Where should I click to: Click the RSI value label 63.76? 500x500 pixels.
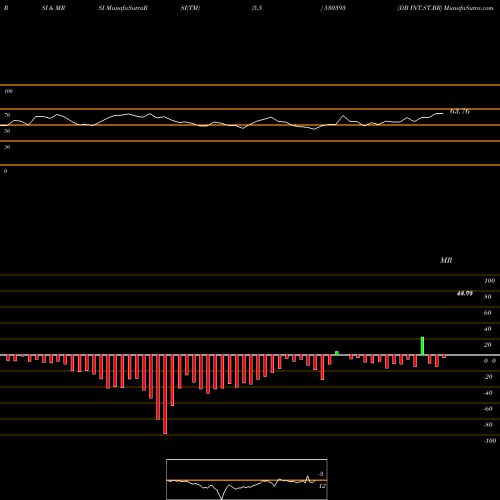[460, 111]
